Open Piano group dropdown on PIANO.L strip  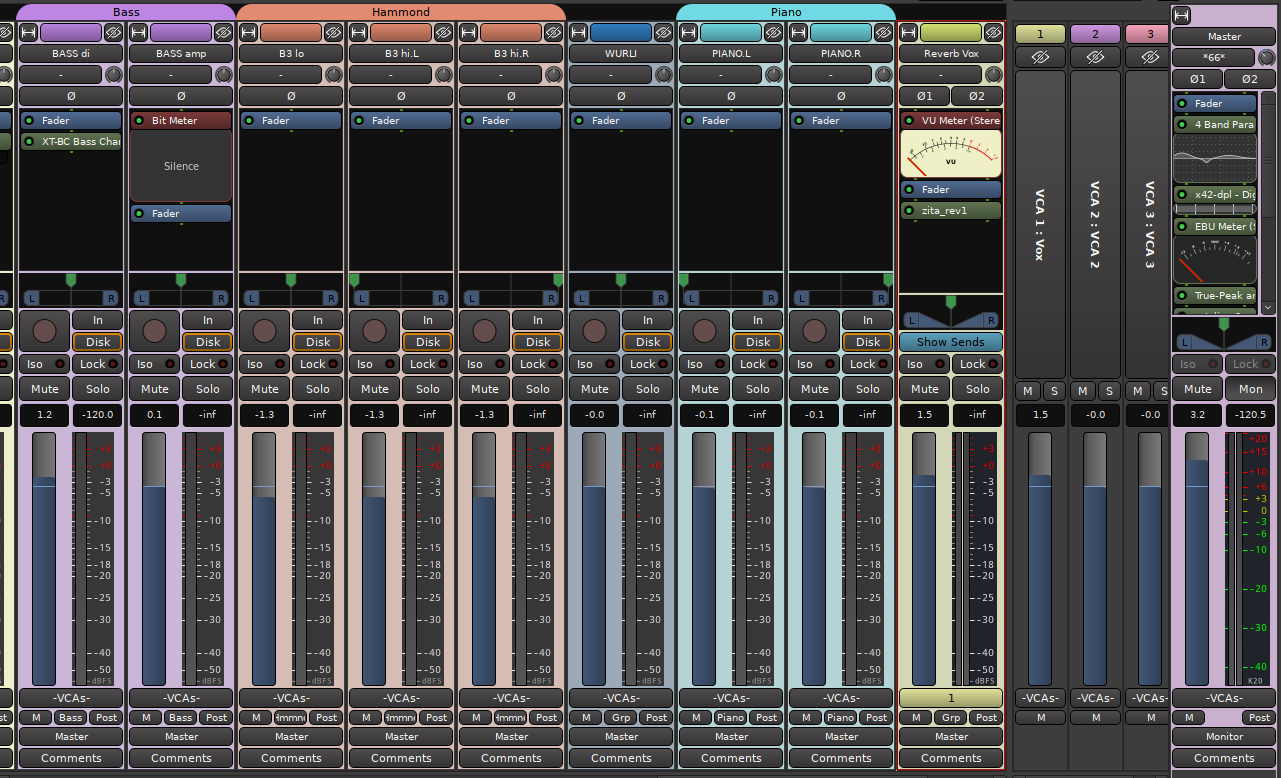point(731,718)
